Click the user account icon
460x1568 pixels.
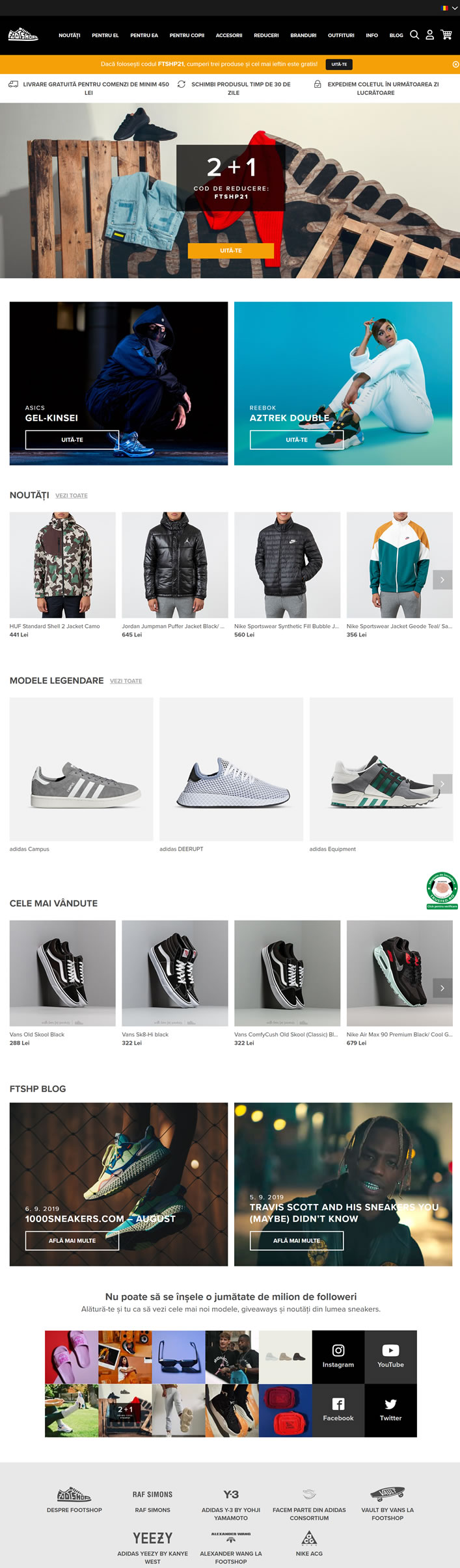coord(430,35)
